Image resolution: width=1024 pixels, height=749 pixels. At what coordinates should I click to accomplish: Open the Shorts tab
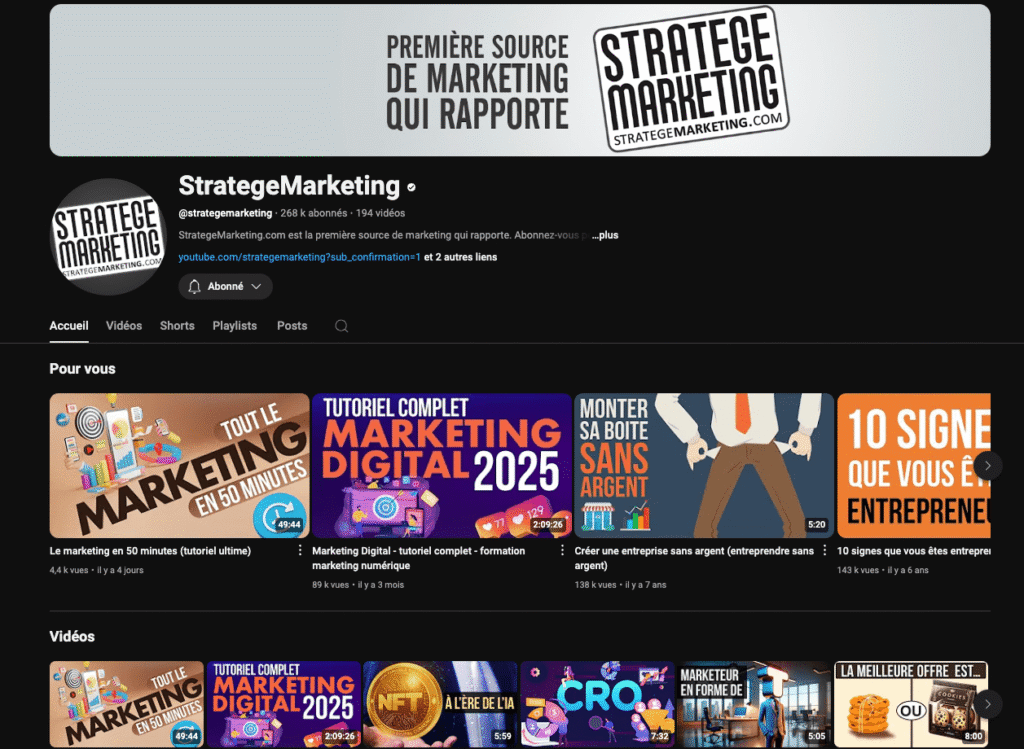(x=177, y=326)
